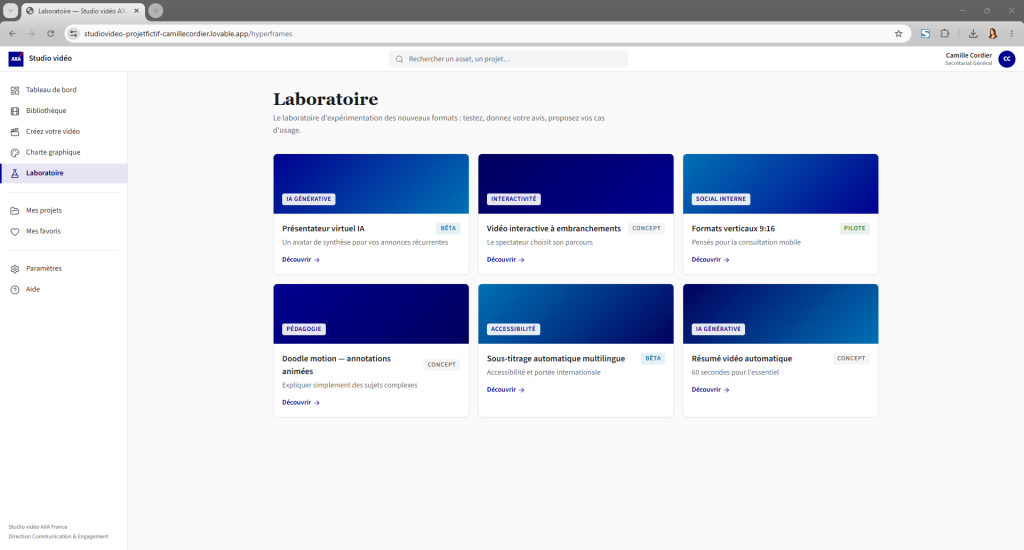Open the Pédagogie card banner image

pos(371,314)
